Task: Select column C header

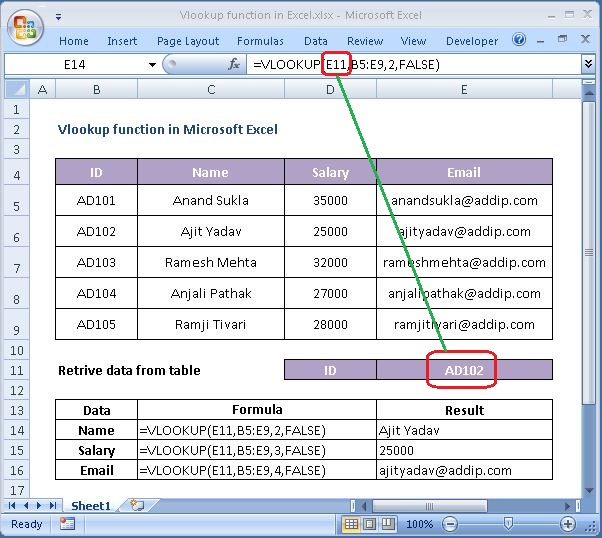Action: click(x=211, y=89)
